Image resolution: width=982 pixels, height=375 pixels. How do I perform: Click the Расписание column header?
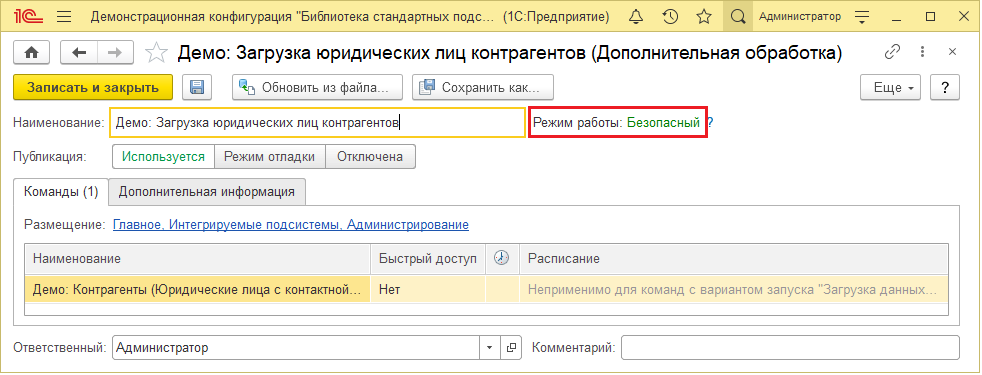734,259
